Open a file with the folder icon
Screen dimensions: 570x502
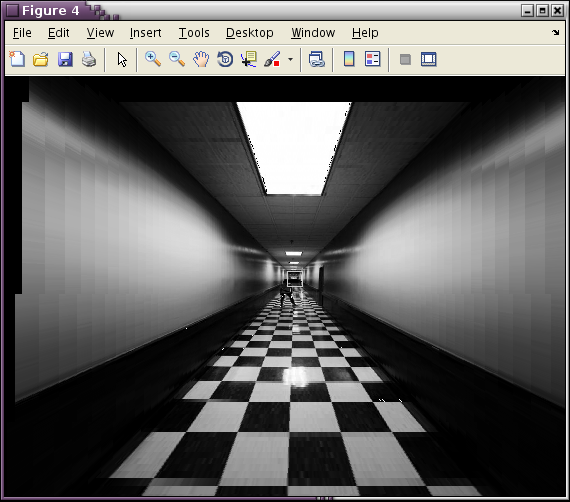[41, 59]
